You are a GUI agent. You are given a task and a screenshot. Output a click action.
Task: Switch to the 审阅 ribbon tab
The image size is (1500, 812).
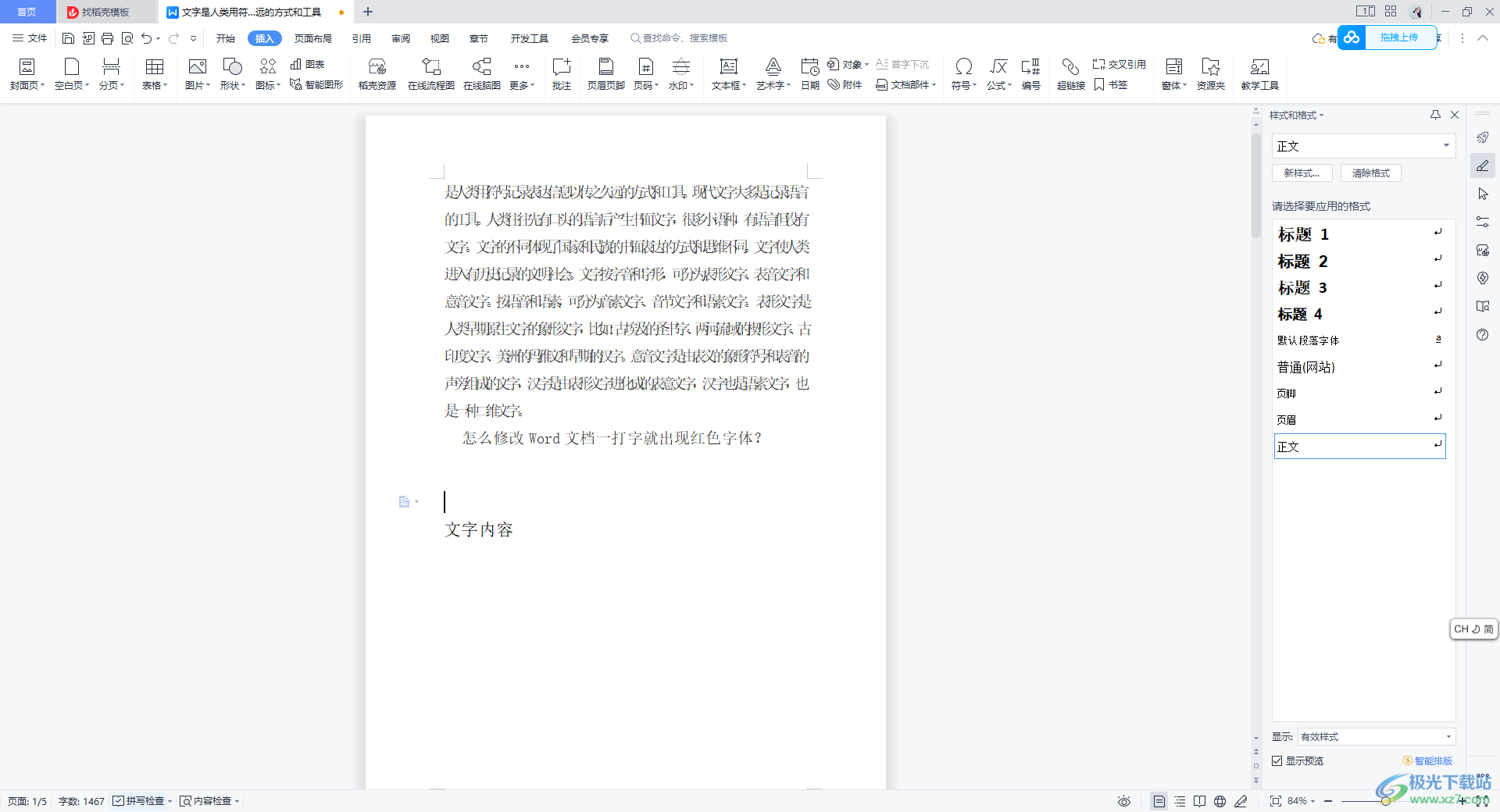click(x=401, y=38)
